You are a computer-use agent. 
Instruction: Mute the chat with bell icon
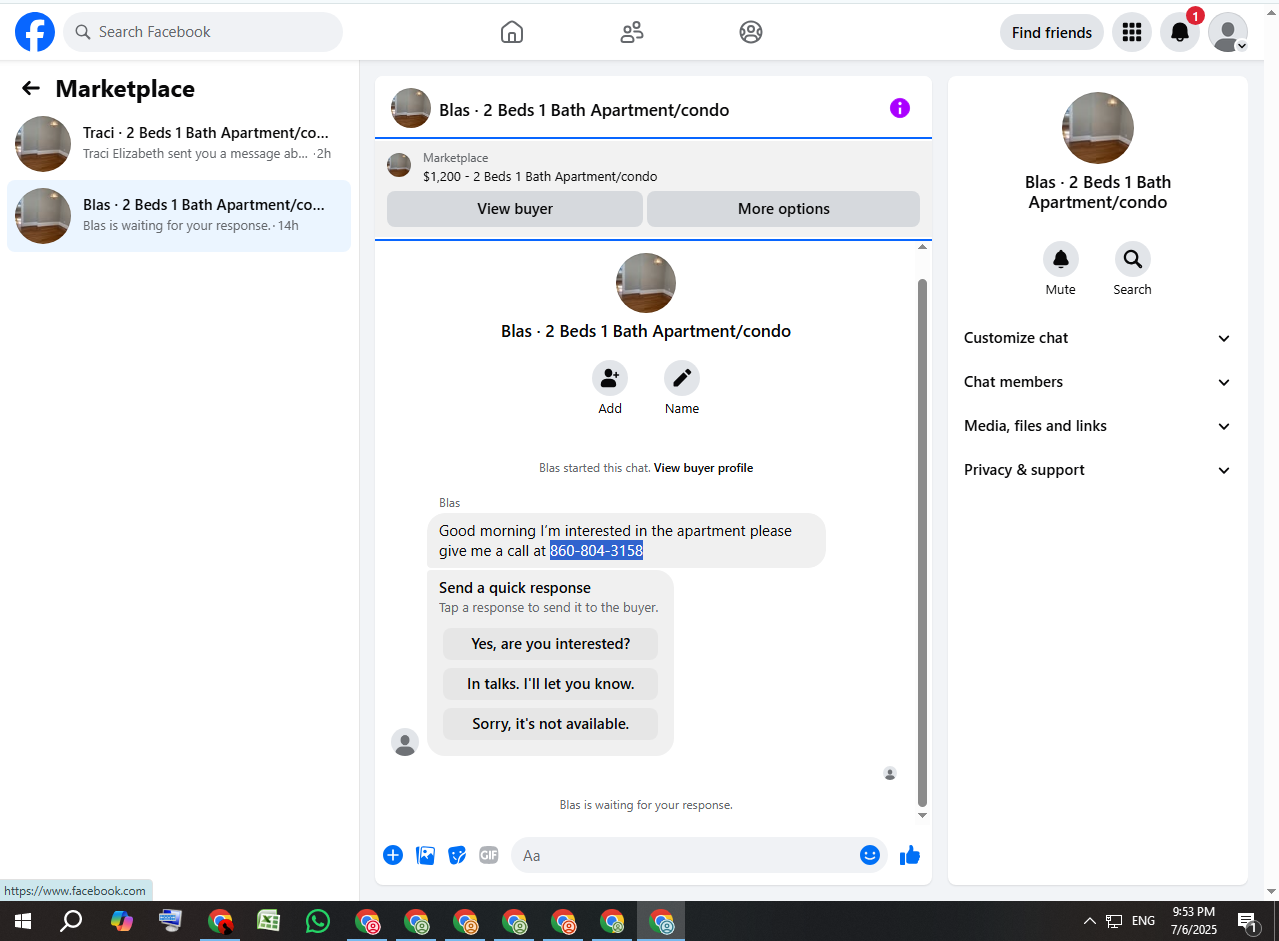tap(1061, 259)
